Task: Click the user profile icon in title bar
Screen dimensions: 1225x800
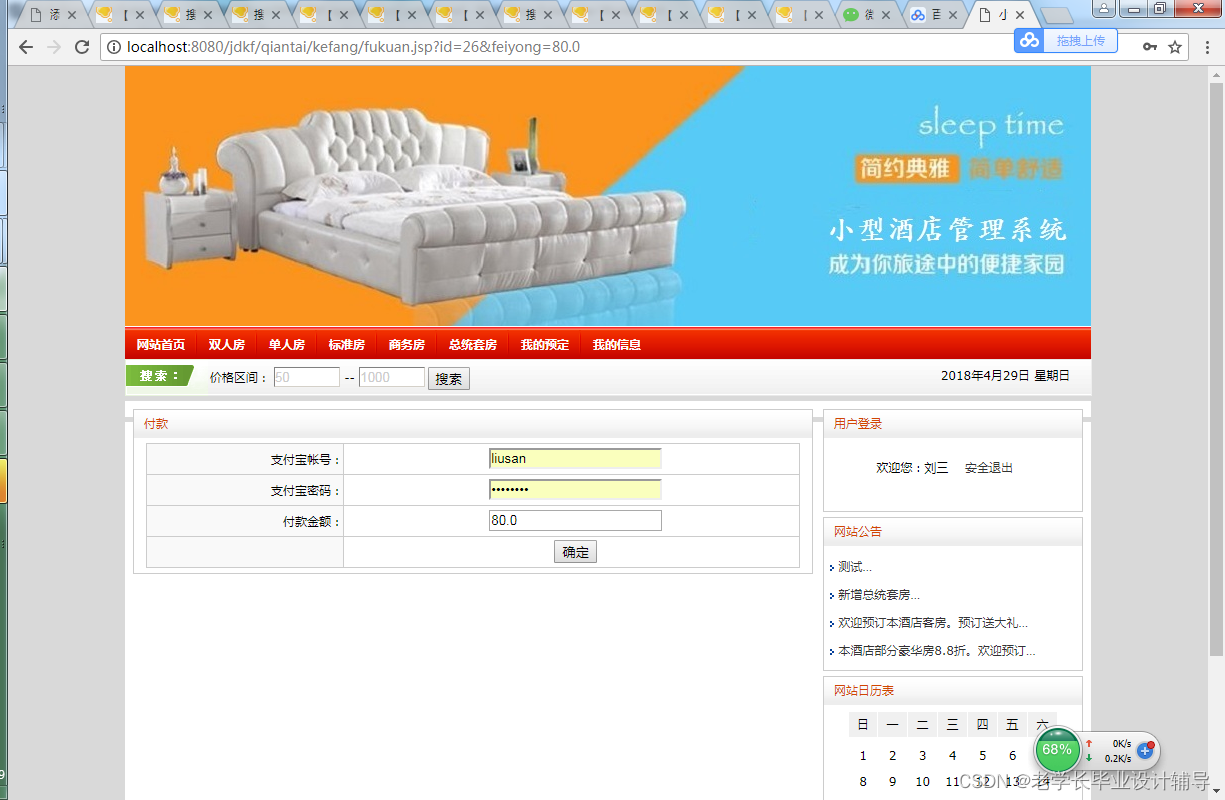Action: coord(1103,9)
